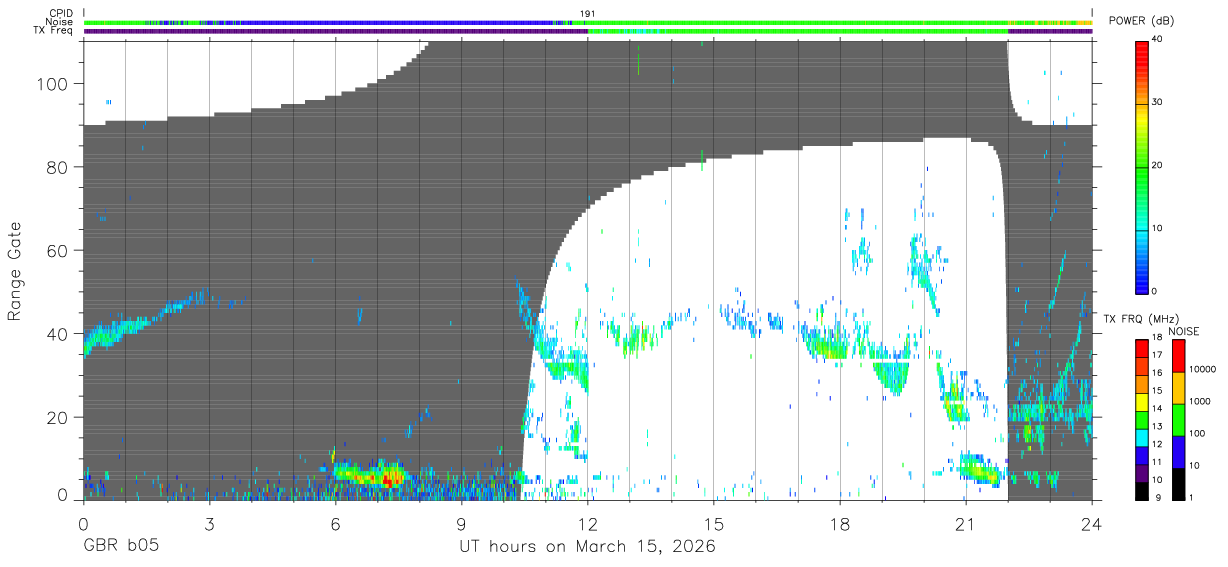Click the Range Gate axis title
The height and width of the screenshot is (567, 1228).
click(x=15, y=271)
